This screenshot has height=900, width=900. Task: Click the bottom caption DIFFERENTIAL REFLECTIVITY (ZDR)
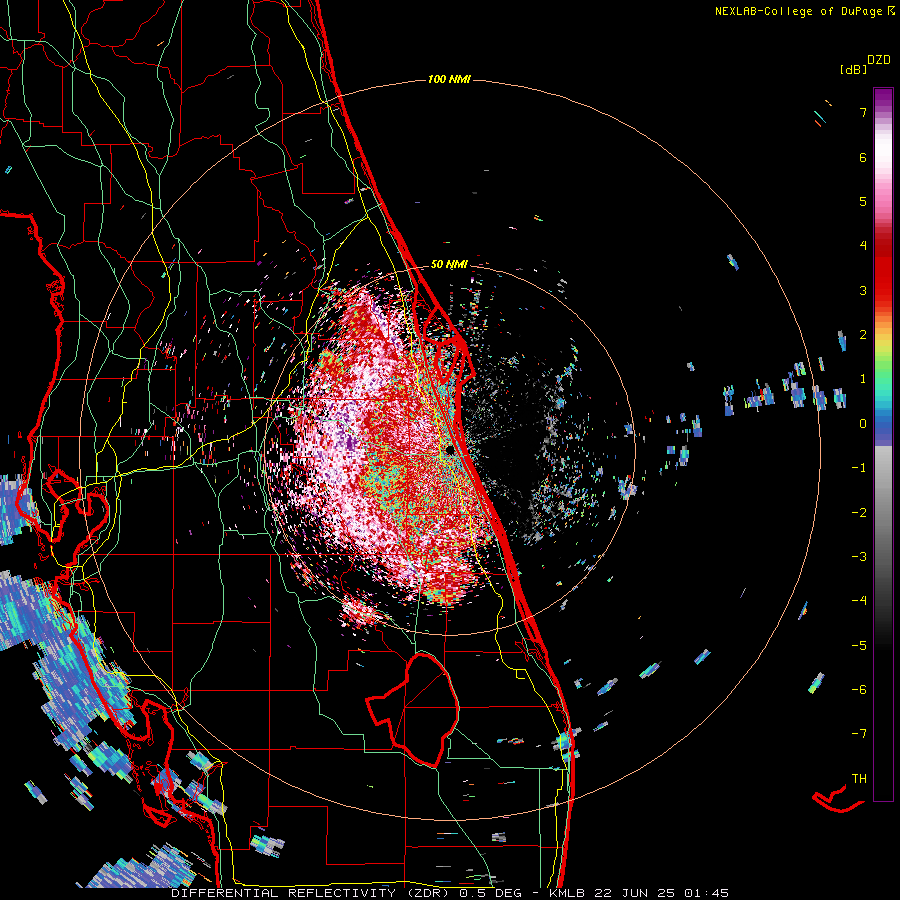pos(312,893)
